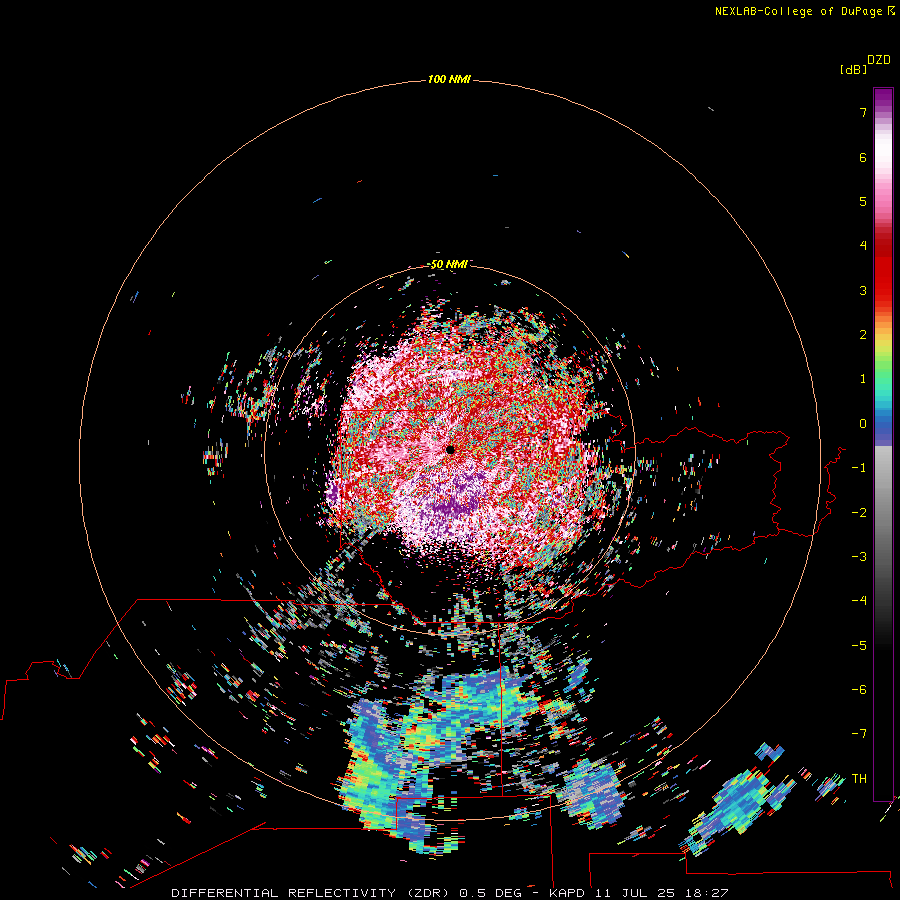Click the purple top segment of the color bar
Viewport: 900px width, 900px height.
point(883,98)
